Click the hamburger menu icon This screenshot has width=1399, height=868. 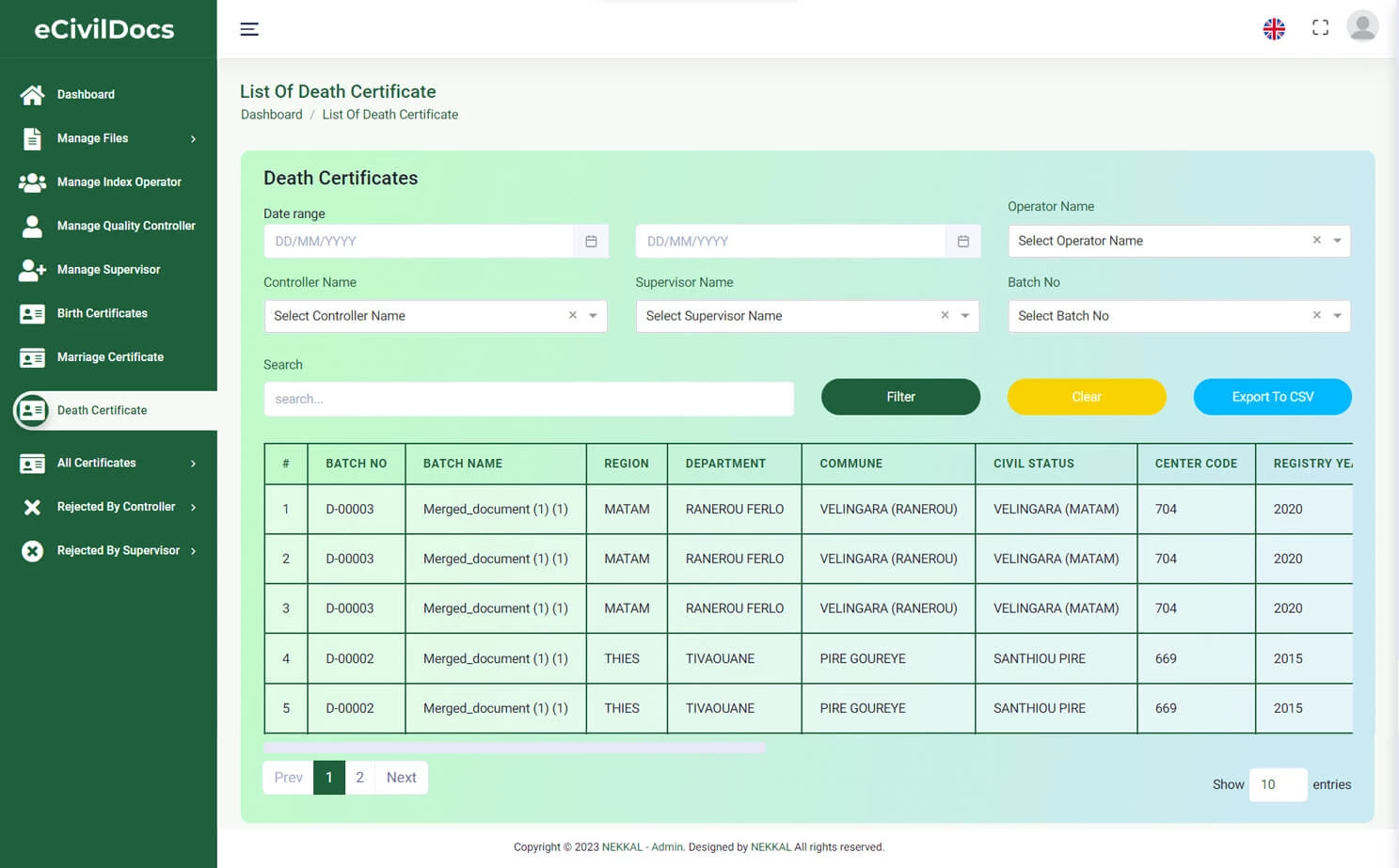click(x=249, y=29)
